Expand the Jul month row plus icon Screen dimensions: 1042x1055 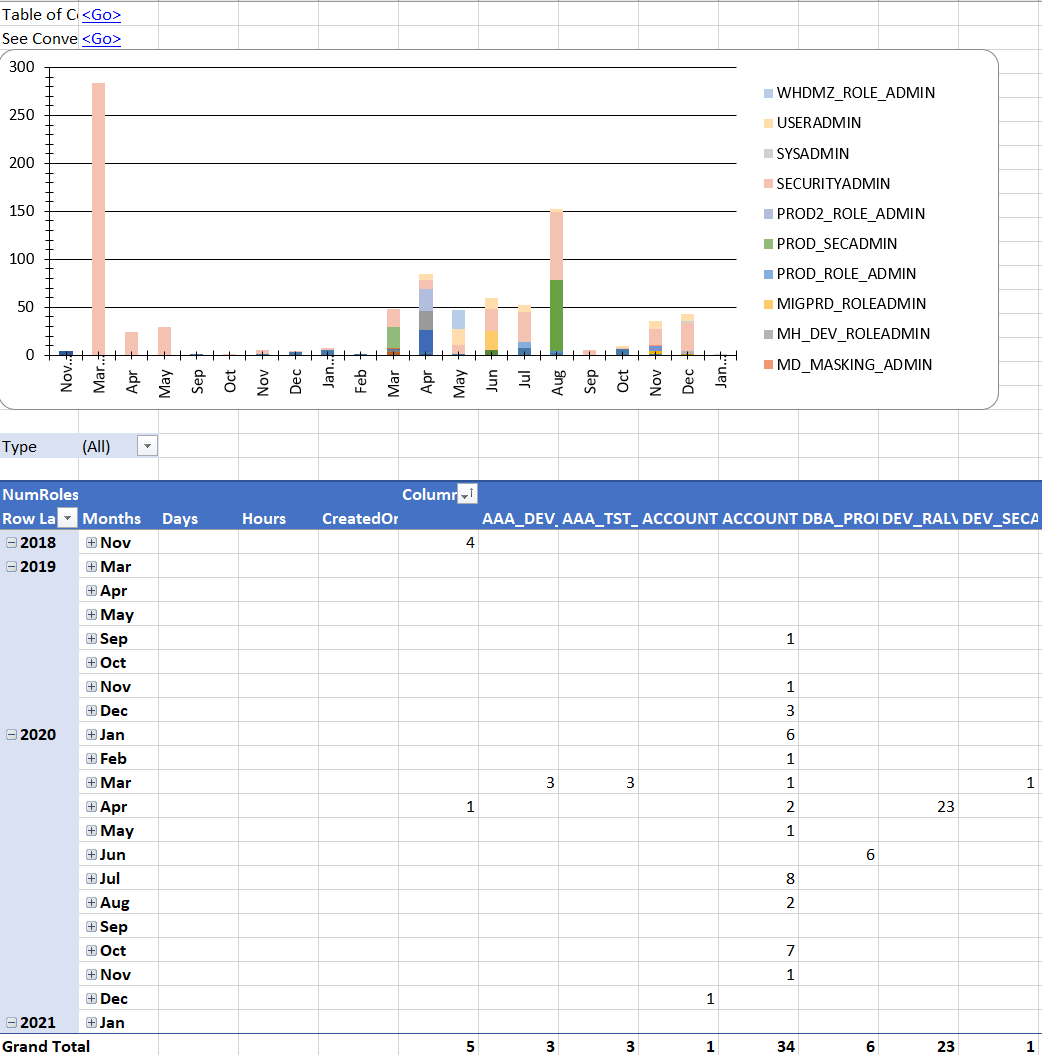click(91, 879)
